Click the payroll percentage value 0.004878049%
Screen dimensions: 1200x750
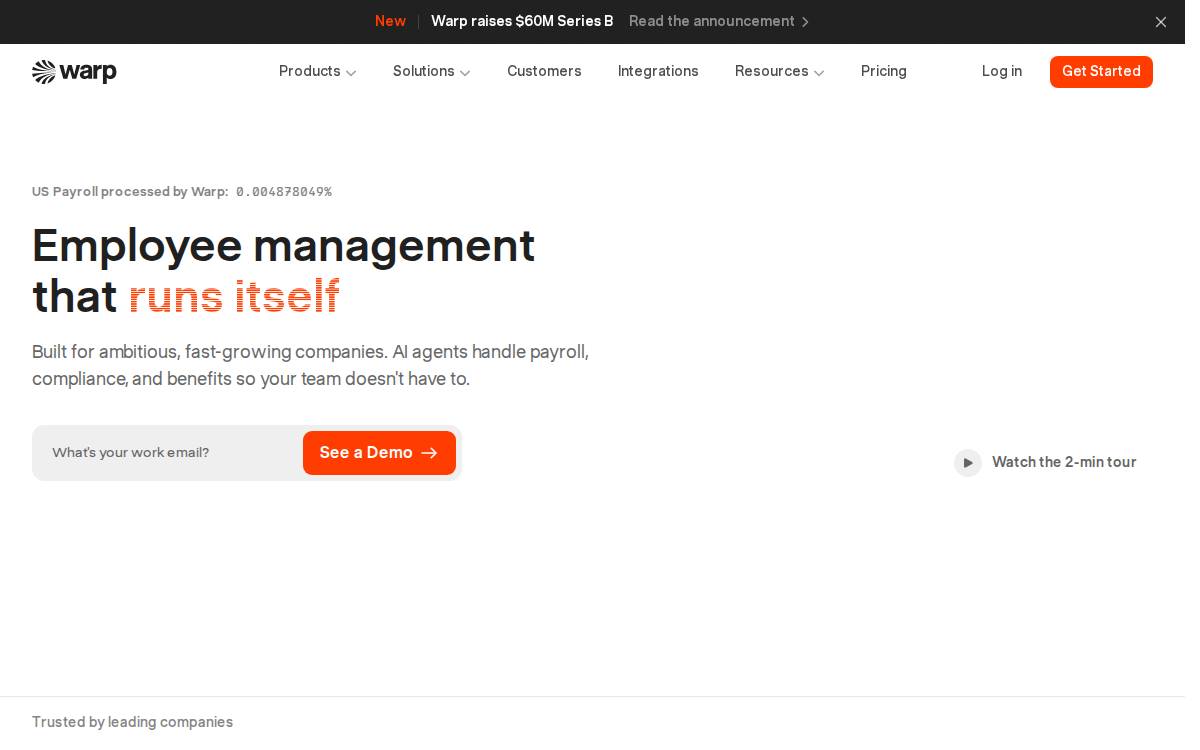(x=284, y=192)
